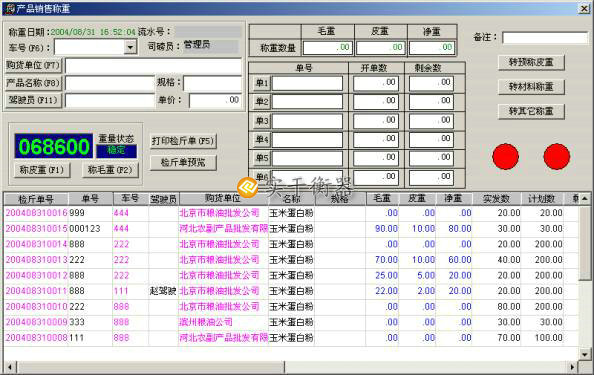Focus the 备注 input field
Viewport: 594px width, 375px height.
tap(545, 38)
